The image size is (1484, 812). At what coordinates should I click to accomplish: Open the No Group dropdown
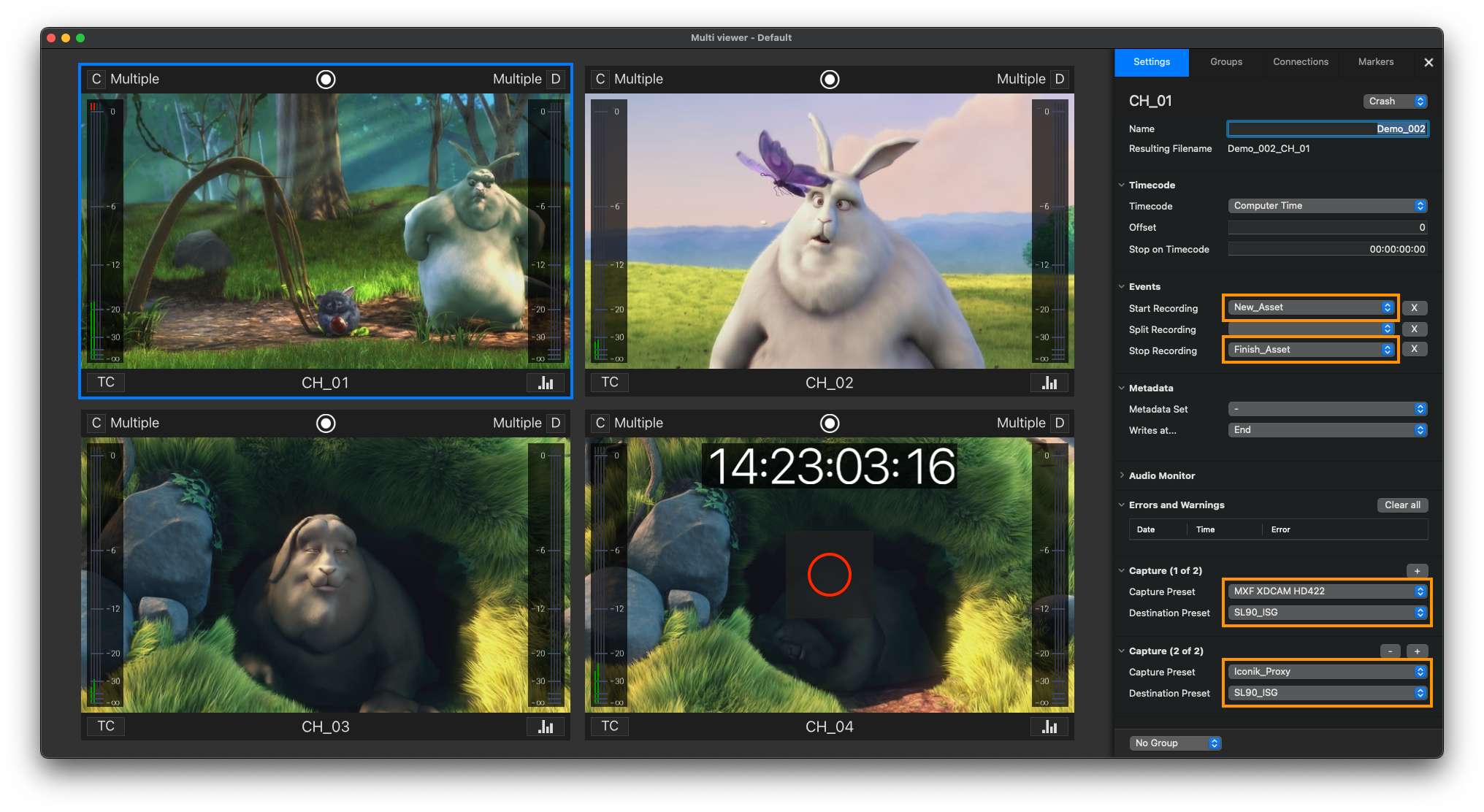click(1175, 743)
